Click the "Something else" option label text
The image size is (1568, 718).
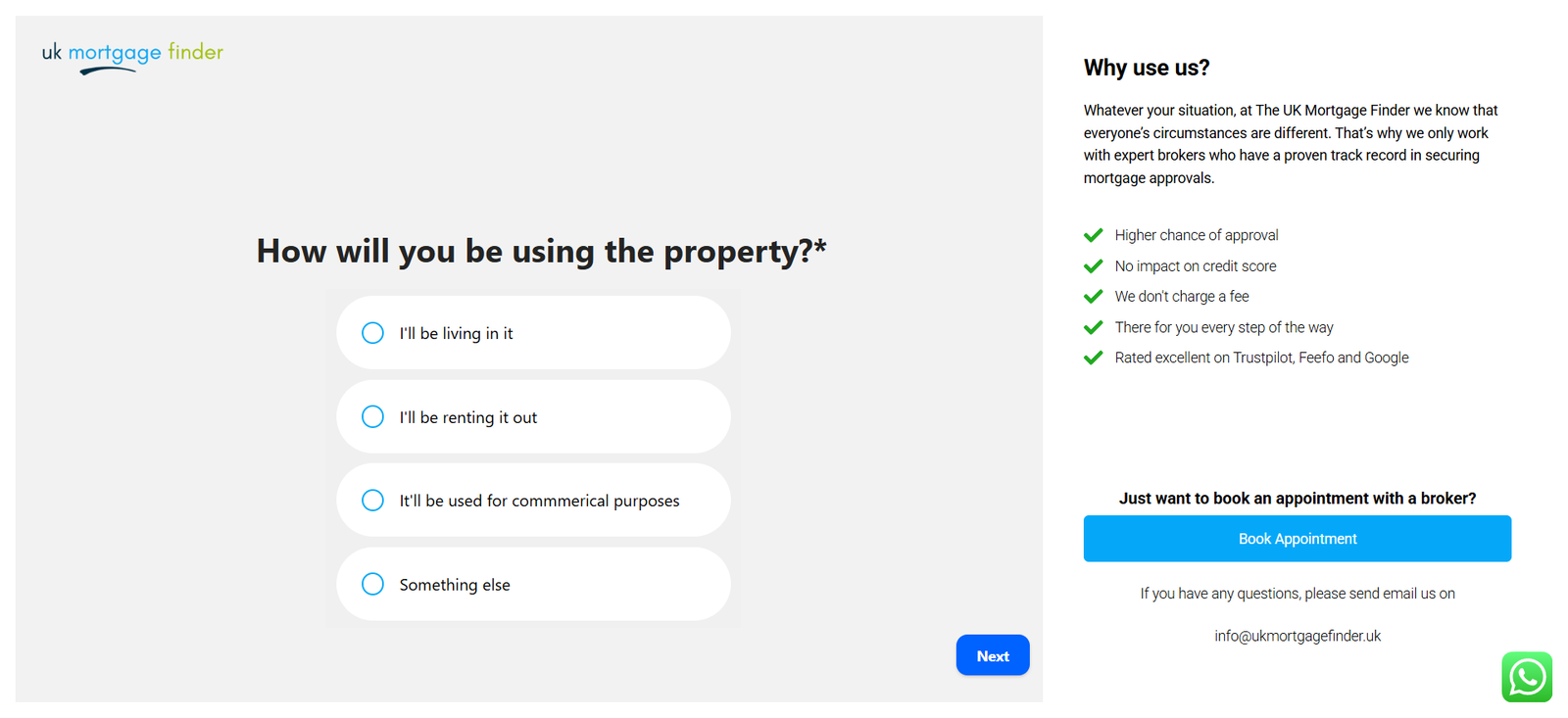coord(455,585)
